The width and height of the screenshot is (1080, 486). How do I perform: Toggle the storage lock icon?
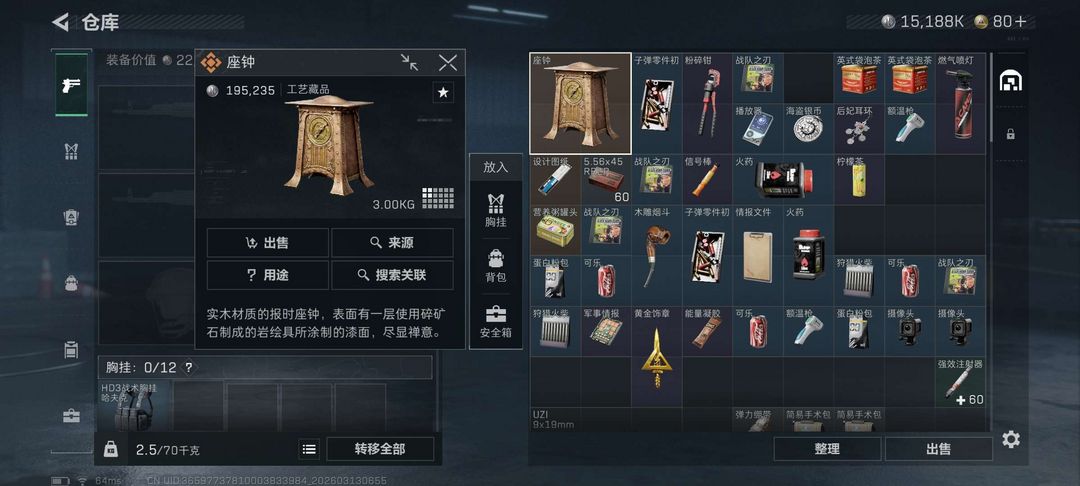tap(1010, 134)
